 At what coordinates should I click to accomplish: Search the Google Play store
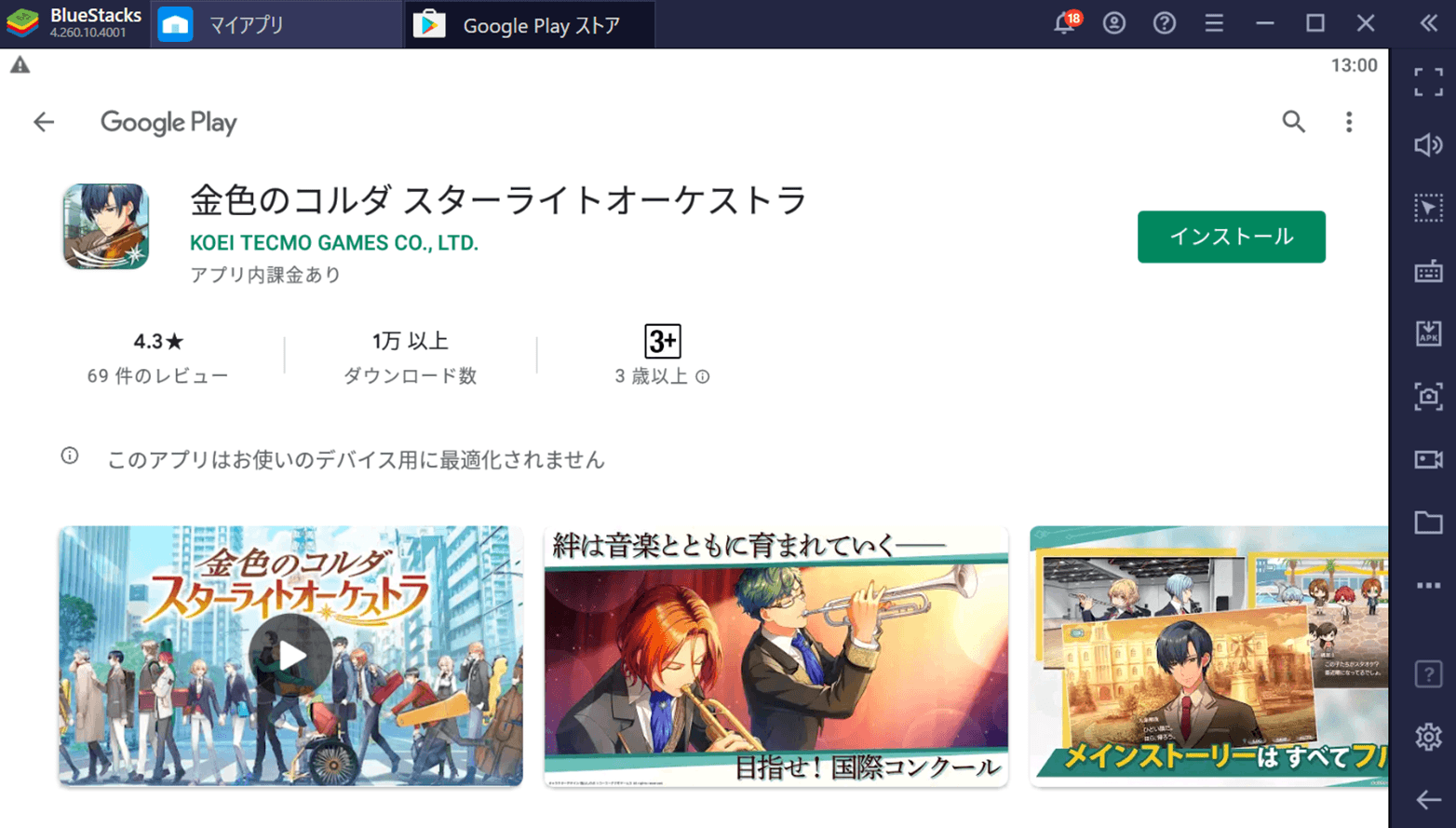pos(1293,122)
